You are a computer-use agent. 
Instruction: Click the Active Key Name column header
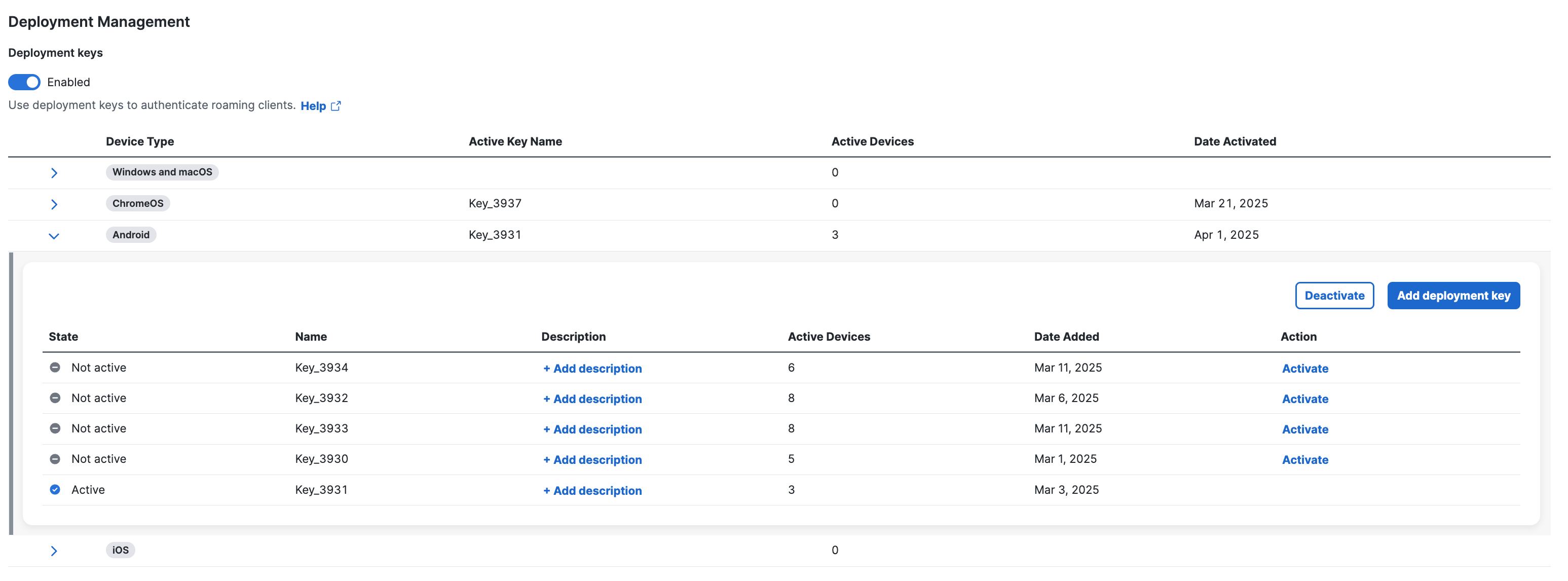515,141
